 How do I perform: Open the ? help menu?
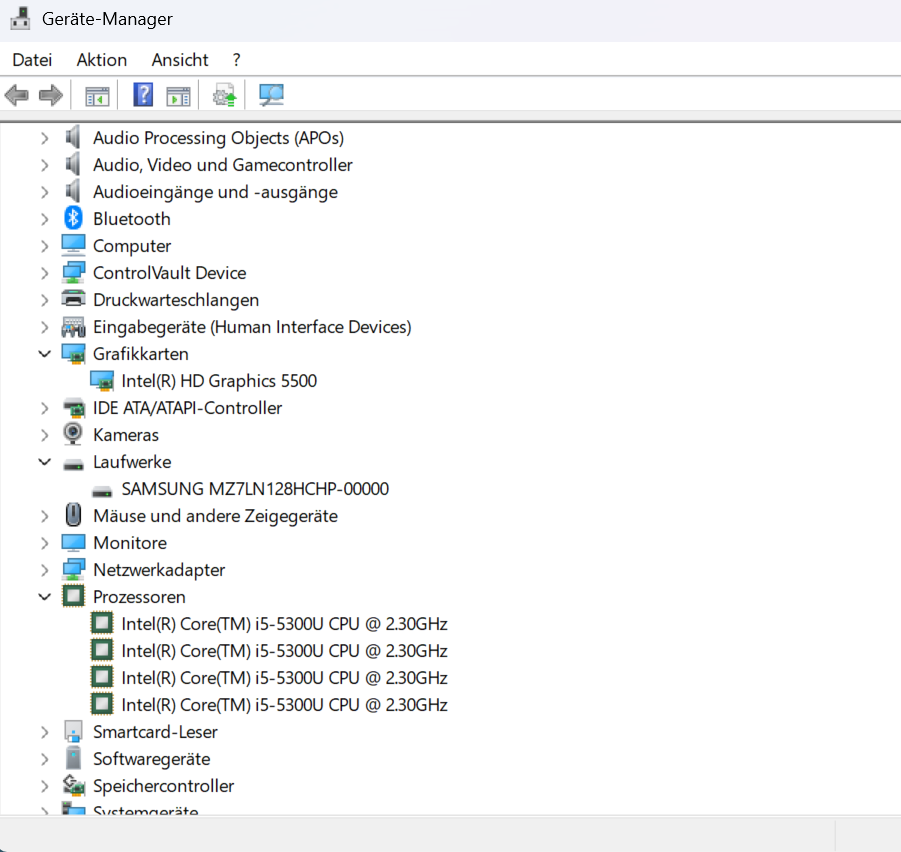[237, 60]
